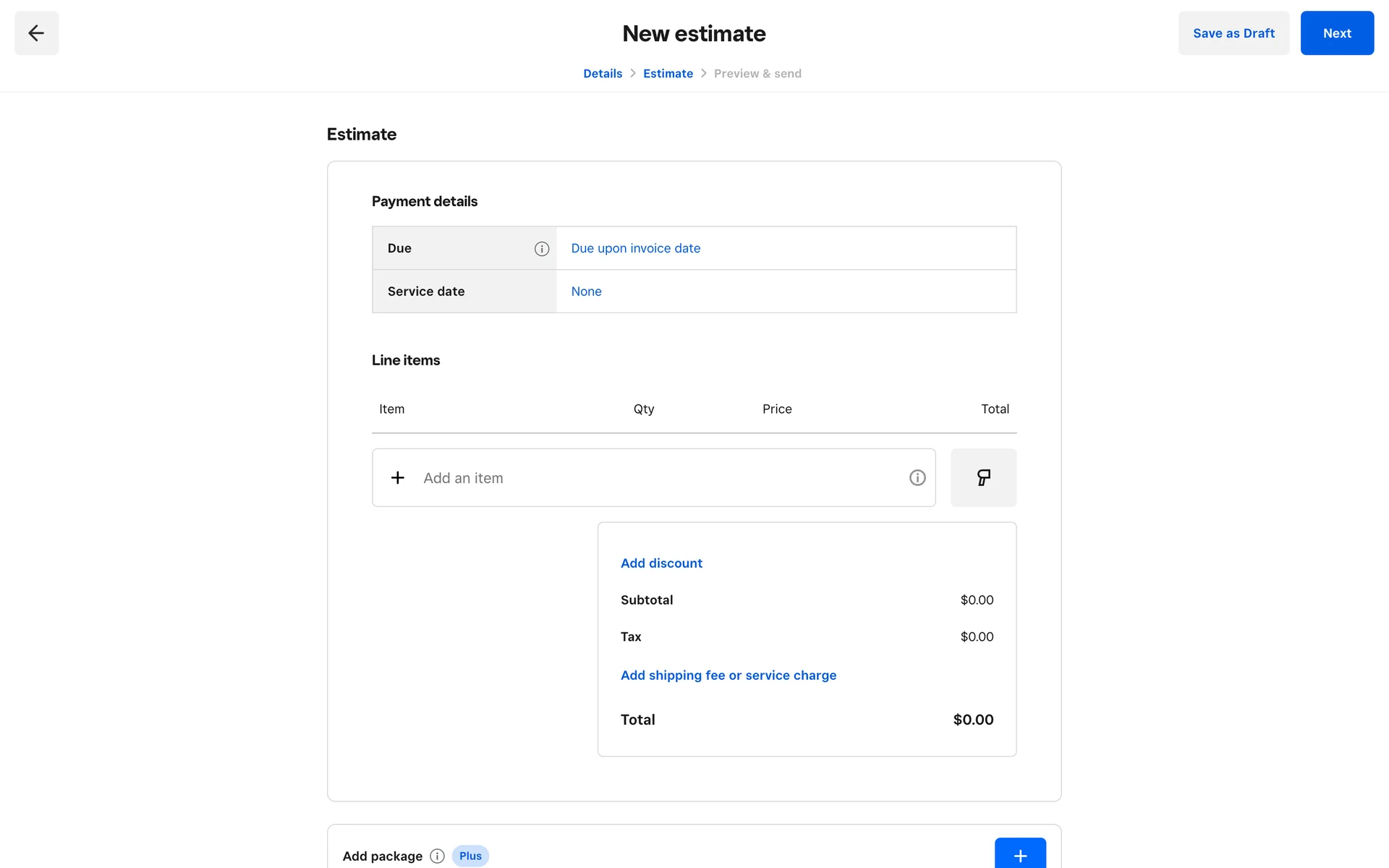Image resolution: width=1389 pixels, height=868 pixels.
Task: Click the Add discount link
Action: click(661, 563)
